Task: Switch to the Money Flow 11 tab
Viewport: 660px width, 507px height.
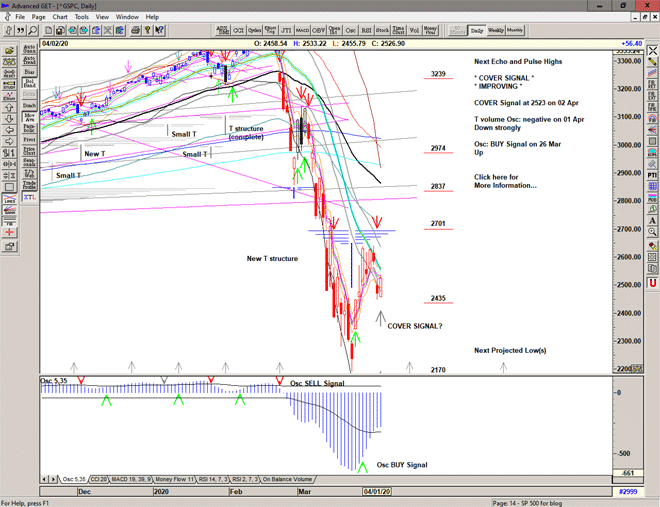Action: click(x=175, y=479)
